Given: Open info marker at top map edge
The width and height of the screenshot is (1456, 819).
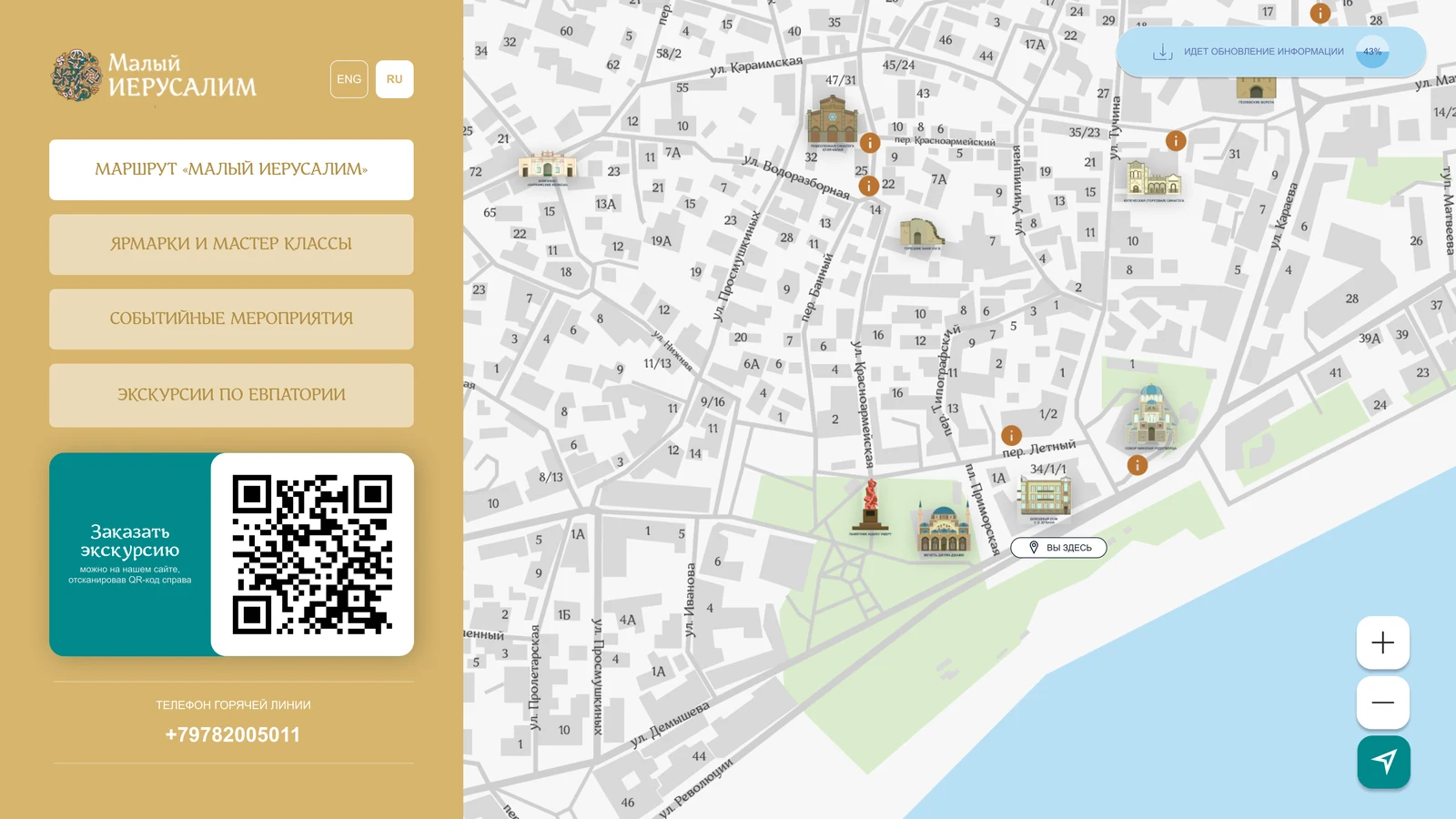Looking at the screenshot, I should (x=1320, y=13).
